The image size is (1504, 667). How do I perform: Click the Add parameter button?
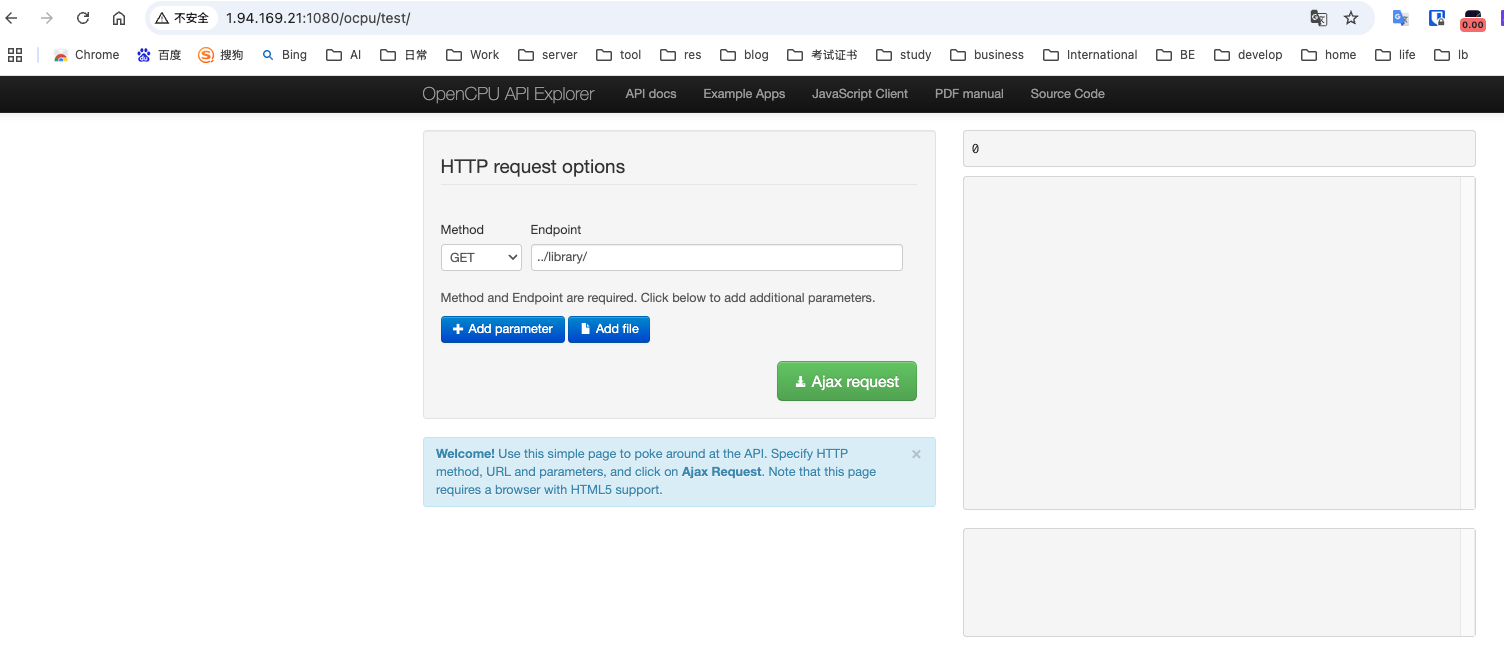coord(502,329)
